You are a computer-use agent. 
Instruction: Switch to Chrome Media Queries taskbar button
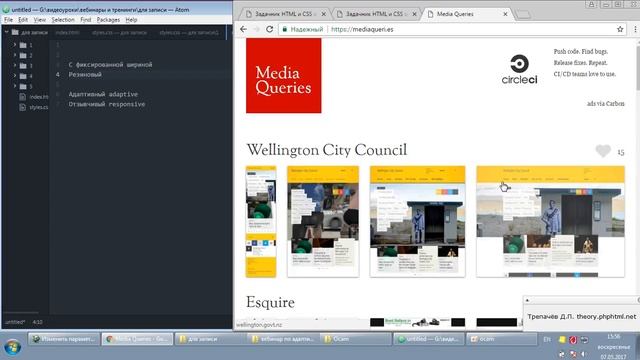[137, 339]
